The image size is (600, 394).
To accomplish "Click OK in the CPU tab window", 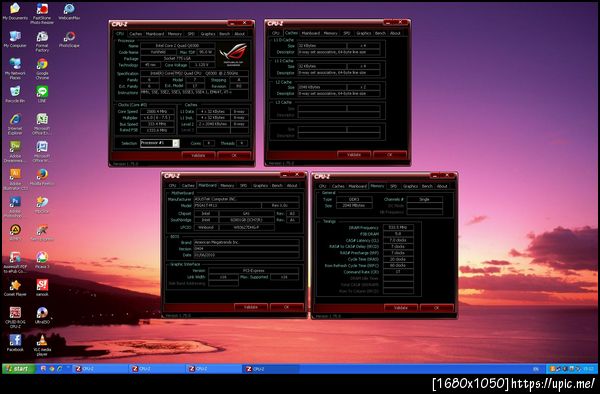I will (234, 156).
